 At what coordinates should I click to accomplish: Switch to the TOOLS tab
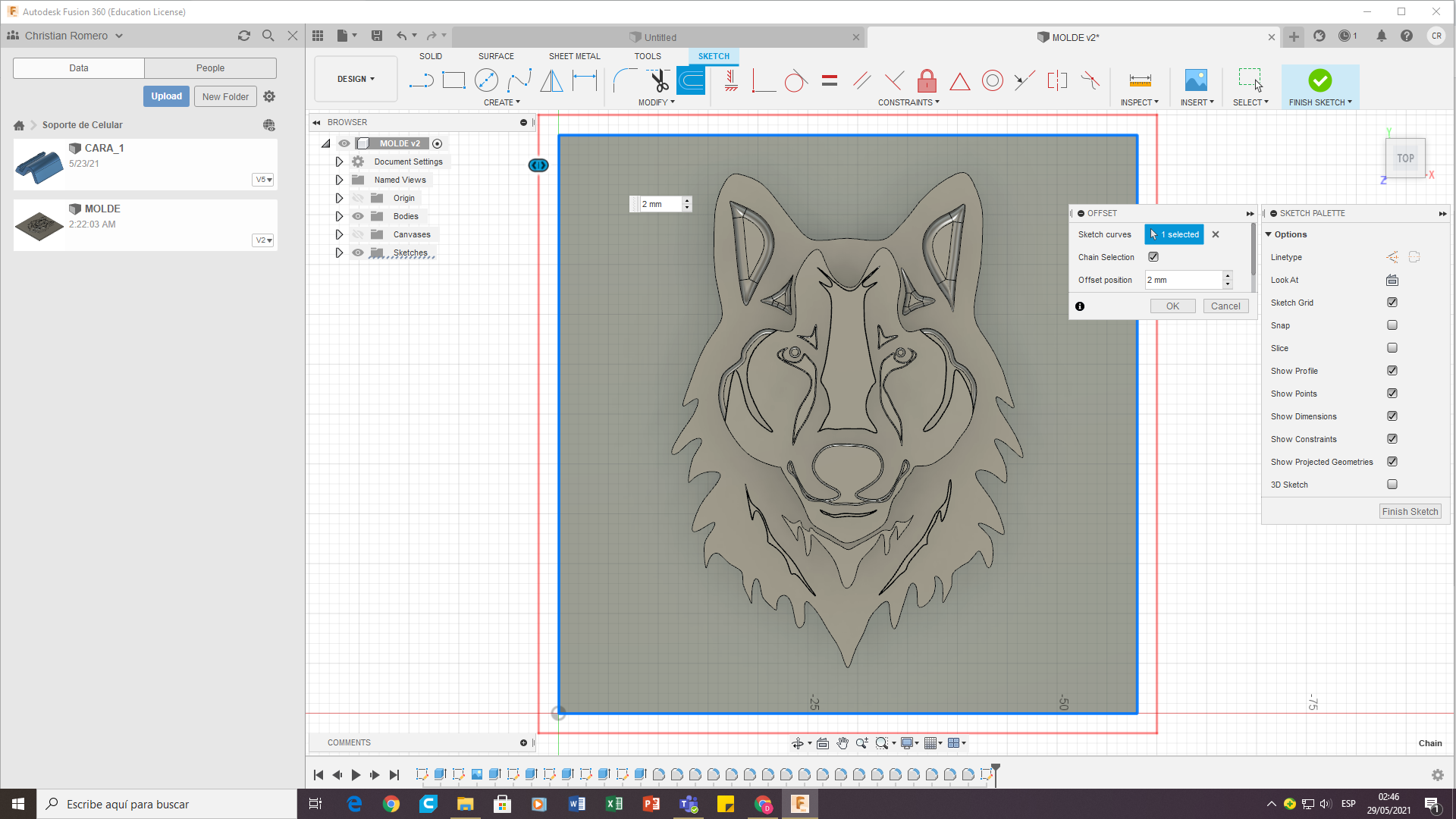(648, 56)
